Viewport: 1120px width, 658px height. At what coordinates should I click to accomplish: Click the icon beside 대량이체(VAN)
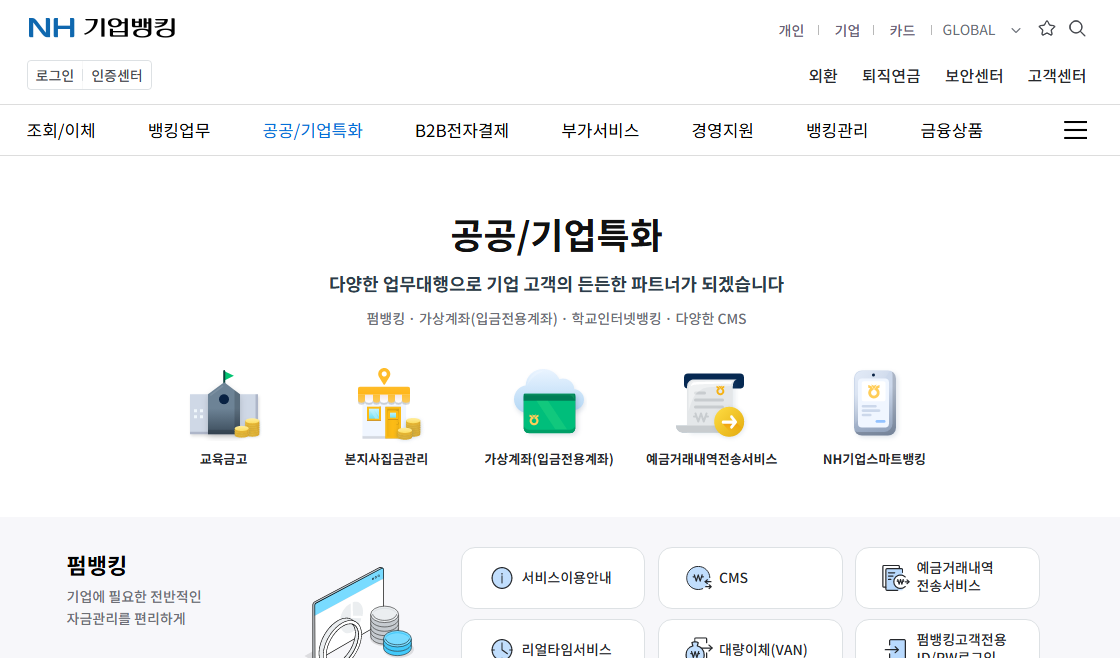pyautogui.click(x=699, y=648)
